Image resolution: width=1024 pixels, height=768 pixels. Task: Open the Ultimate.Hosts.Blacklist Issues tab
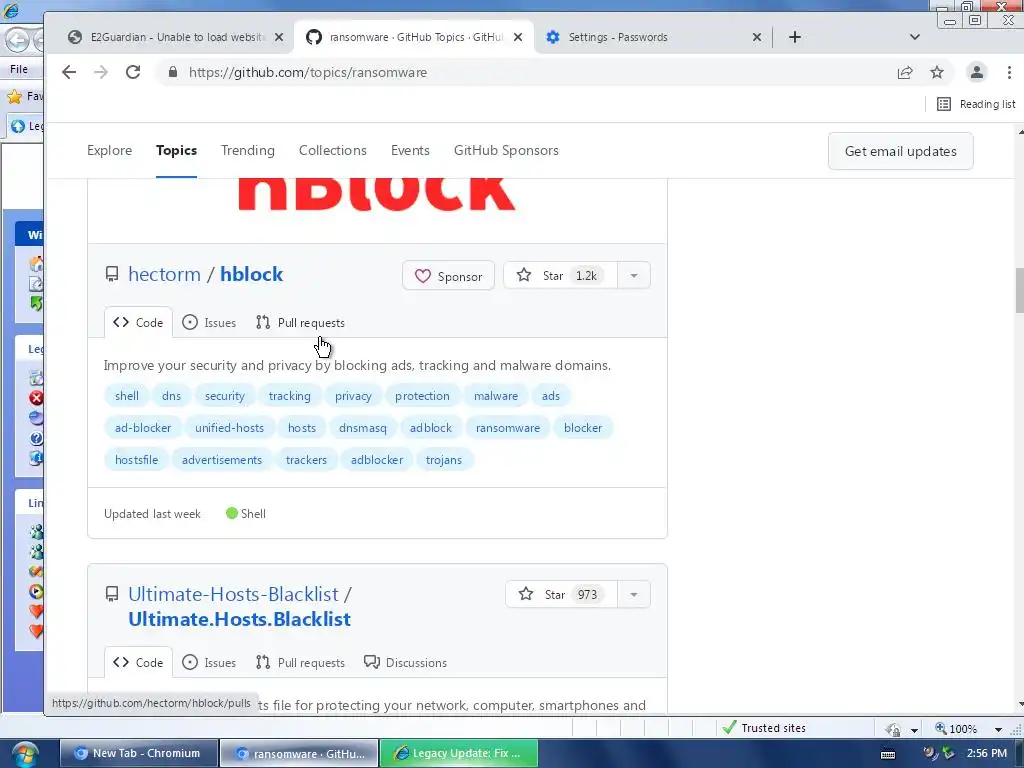(x=209, y=662)
